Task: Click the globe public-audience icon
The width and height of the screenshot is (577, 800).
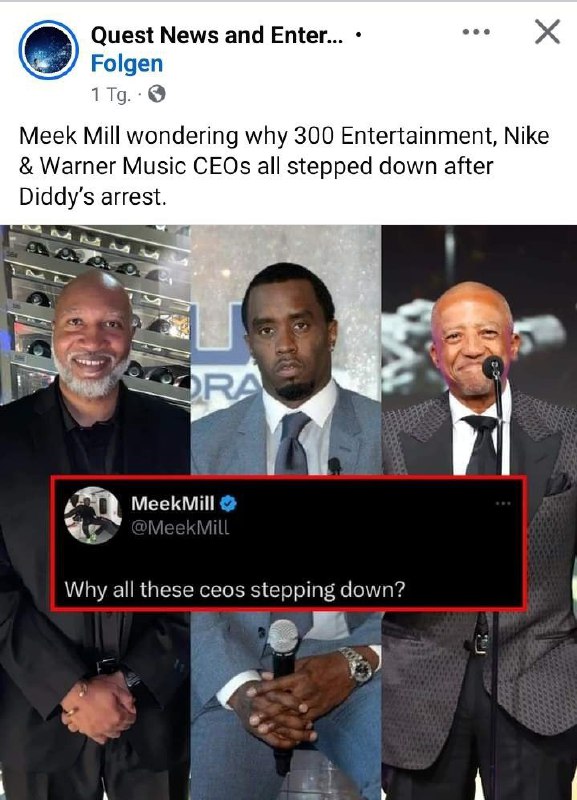Action: (157, 94)
